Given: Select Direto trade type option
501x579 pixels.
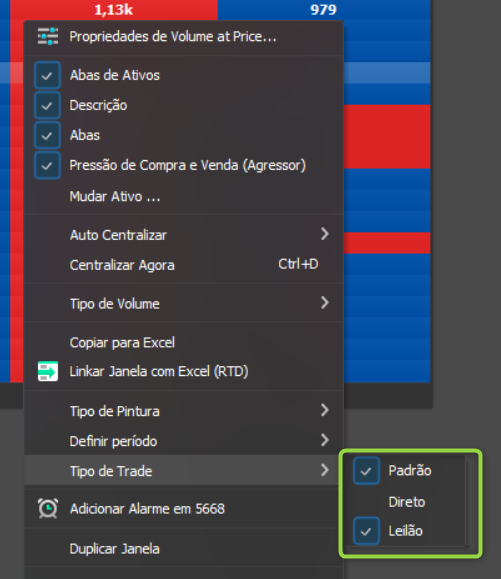Looking at the screenshot, I should tap(407, 502).
